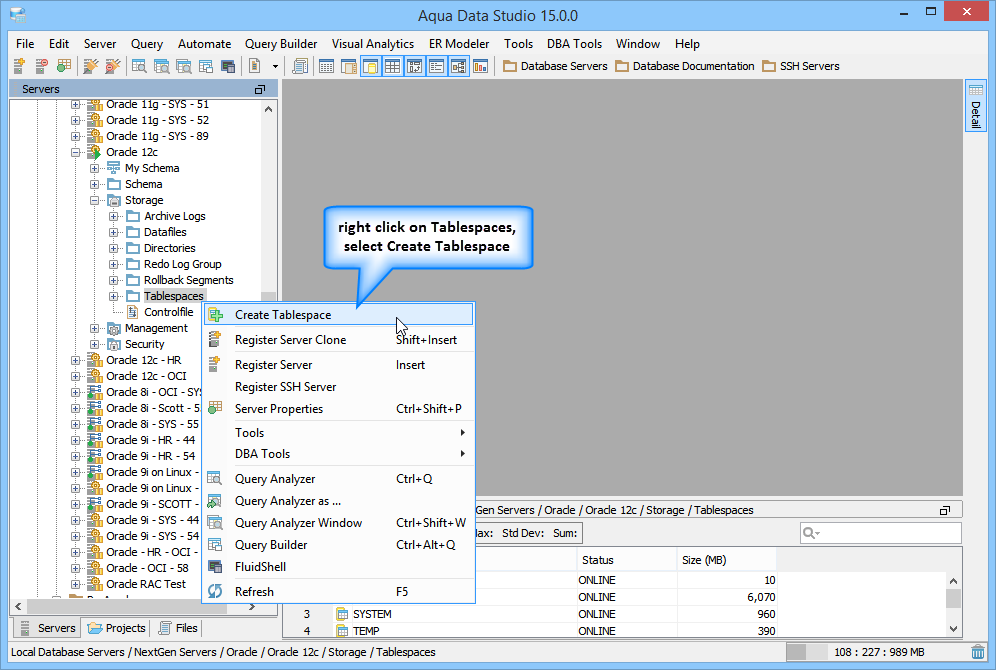This screenshot has height=670, width=996.
Task: Select Server Properties in the context menu
Action: 339,409
